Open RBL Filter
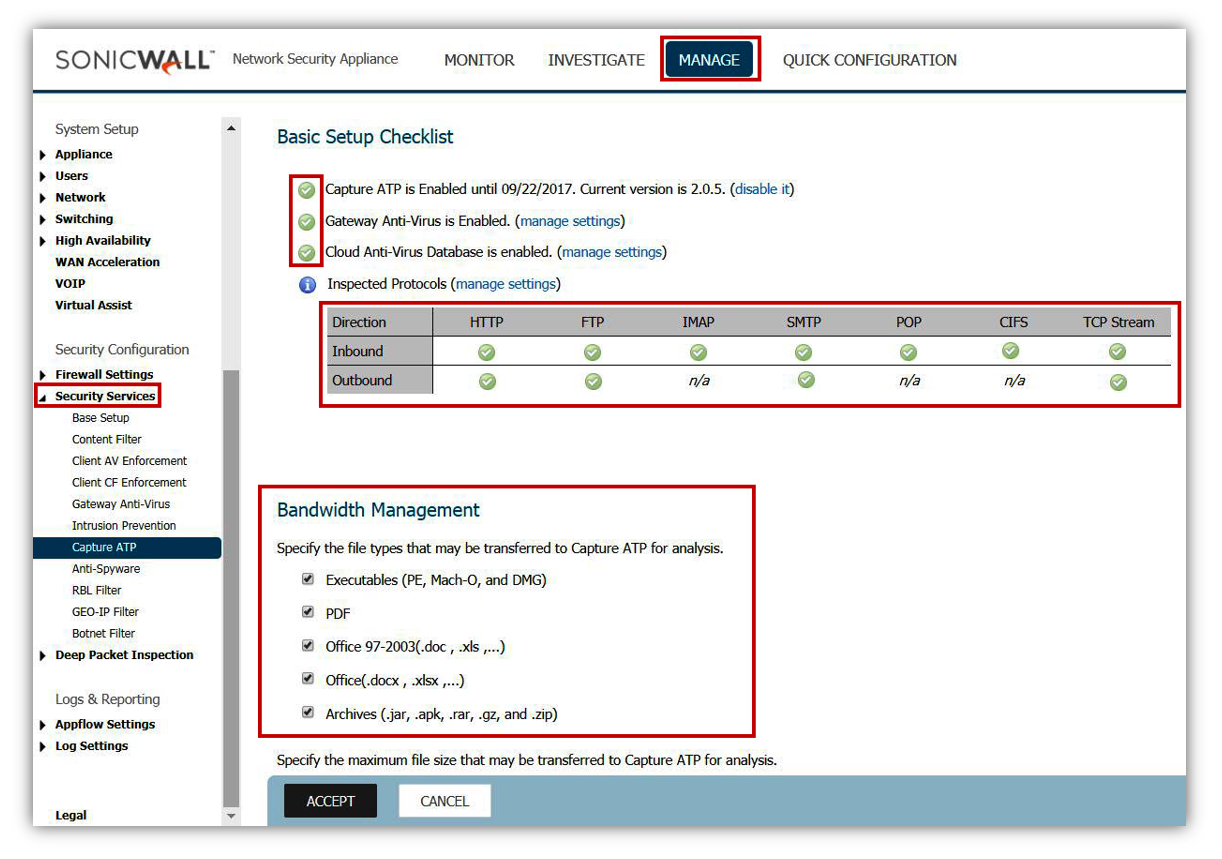The height and width of the screenshot is (859, 1222). click(x=97, y=591)
